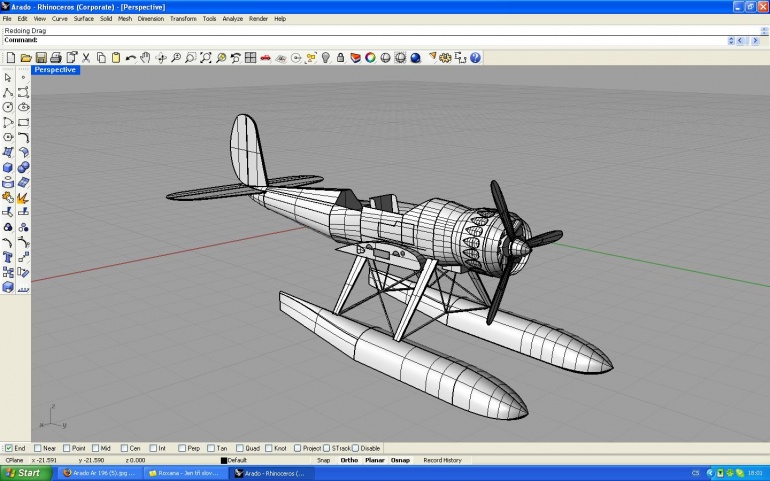Click Record History in status bar
The image size is (770, 481).
pyautogui.click(x=442, y=460)
